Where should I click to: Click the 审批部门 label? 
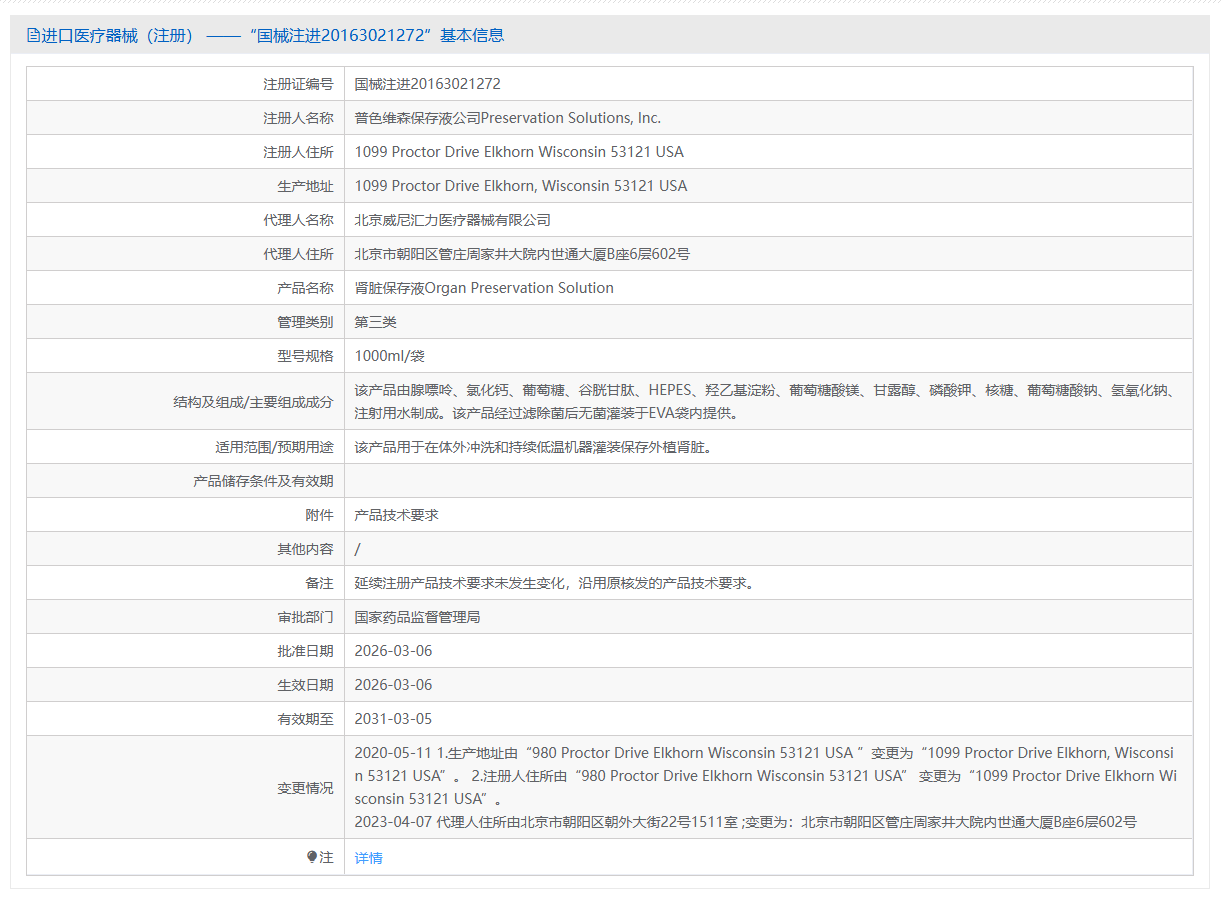pos(305,617)
